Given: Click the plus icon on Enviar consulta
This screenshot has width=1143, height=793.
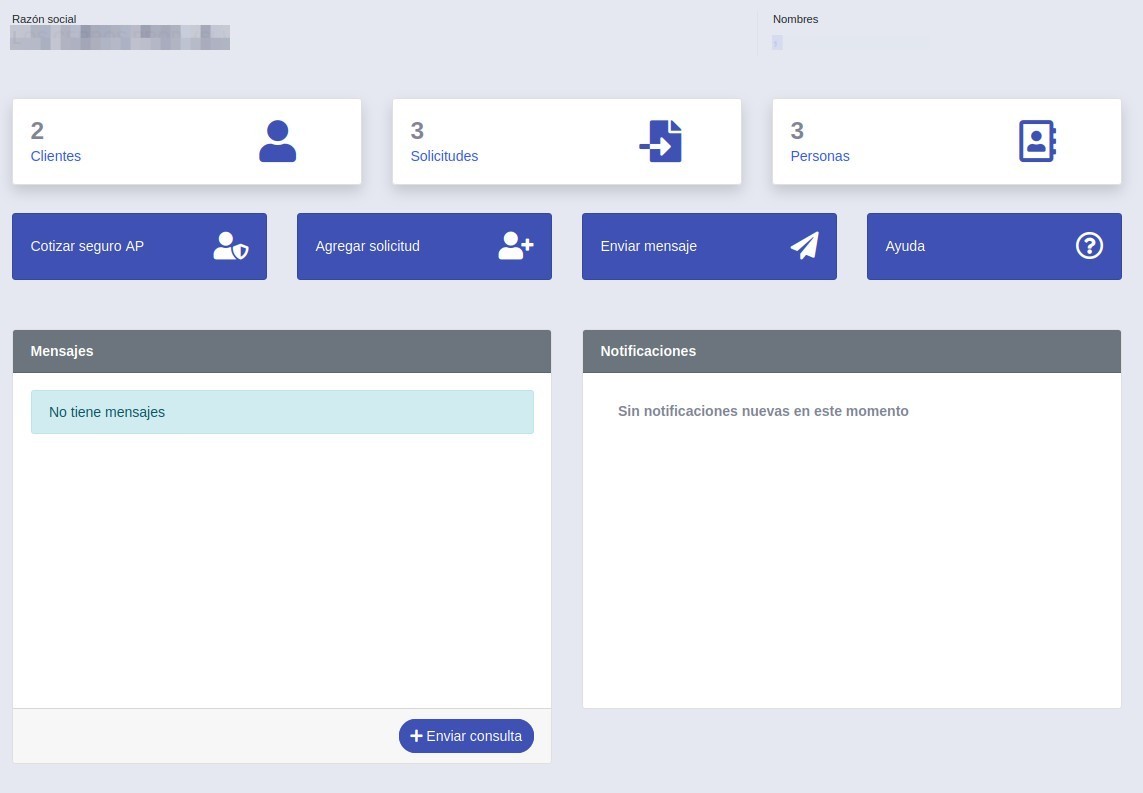Looking at the screenshot, I should [x=416, y=736].
